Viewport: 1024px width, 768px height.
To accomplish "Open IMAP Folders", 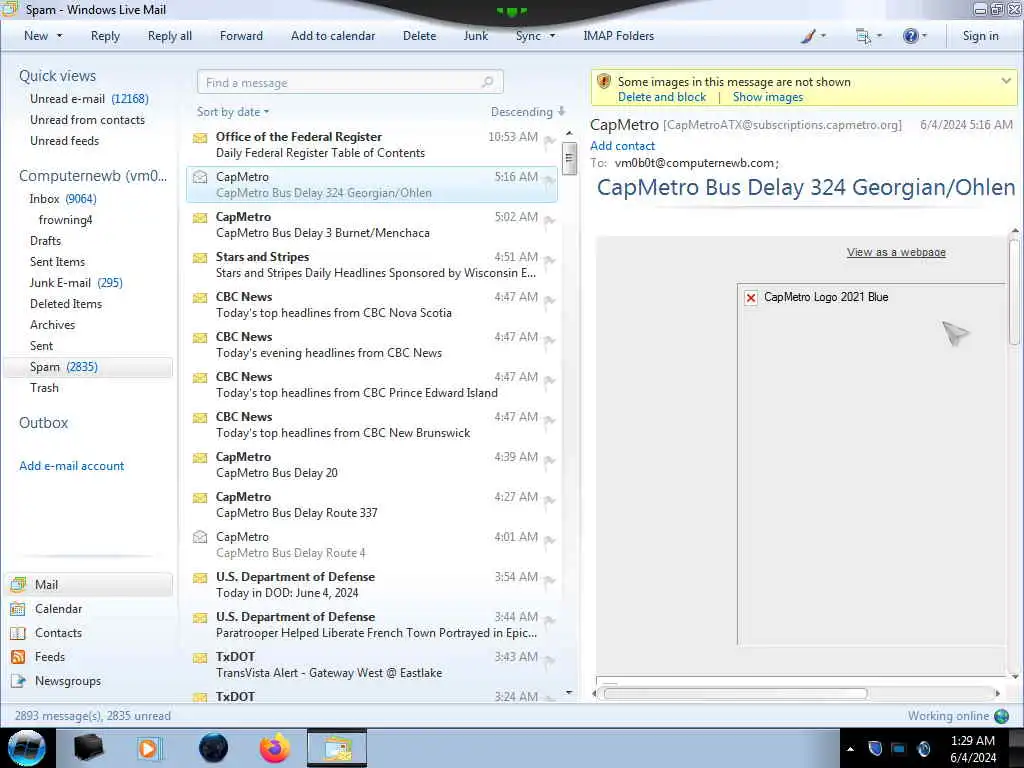I will click(618, 36).
